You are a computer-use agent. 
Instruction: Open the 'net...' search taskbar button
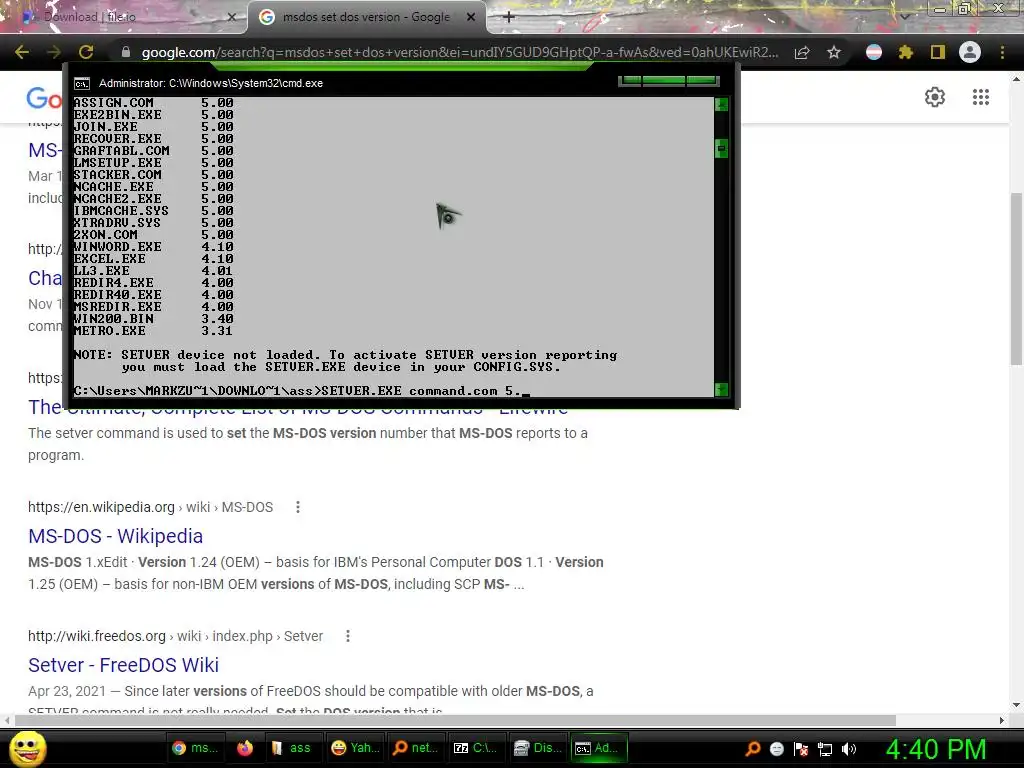[x=416, y=748]
